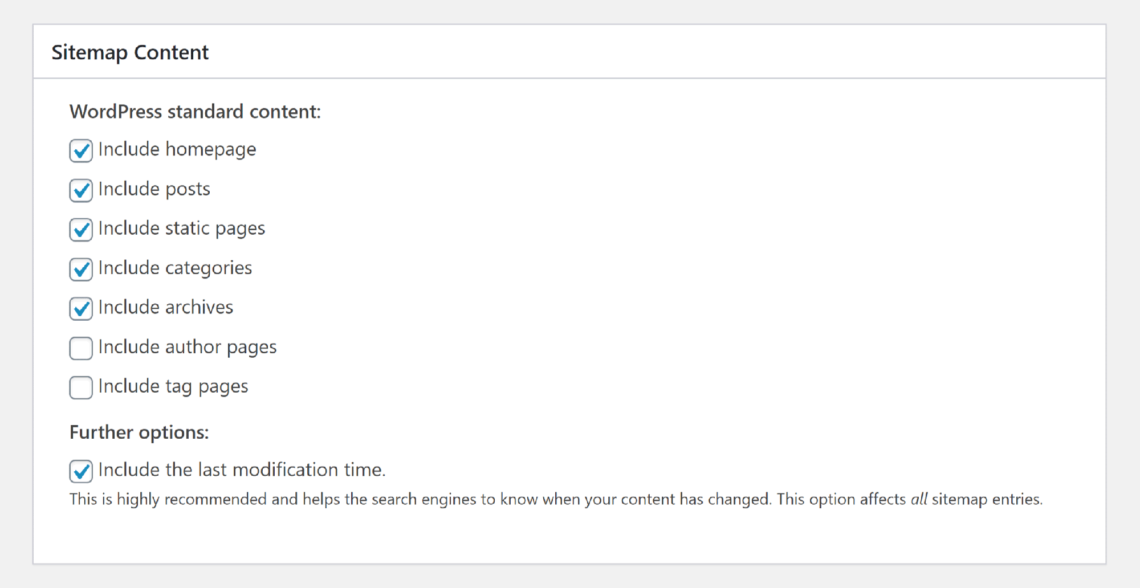The image size is (1140, 588).
Task: Click the 'Include categories' label text
Action: pos(175,267)
